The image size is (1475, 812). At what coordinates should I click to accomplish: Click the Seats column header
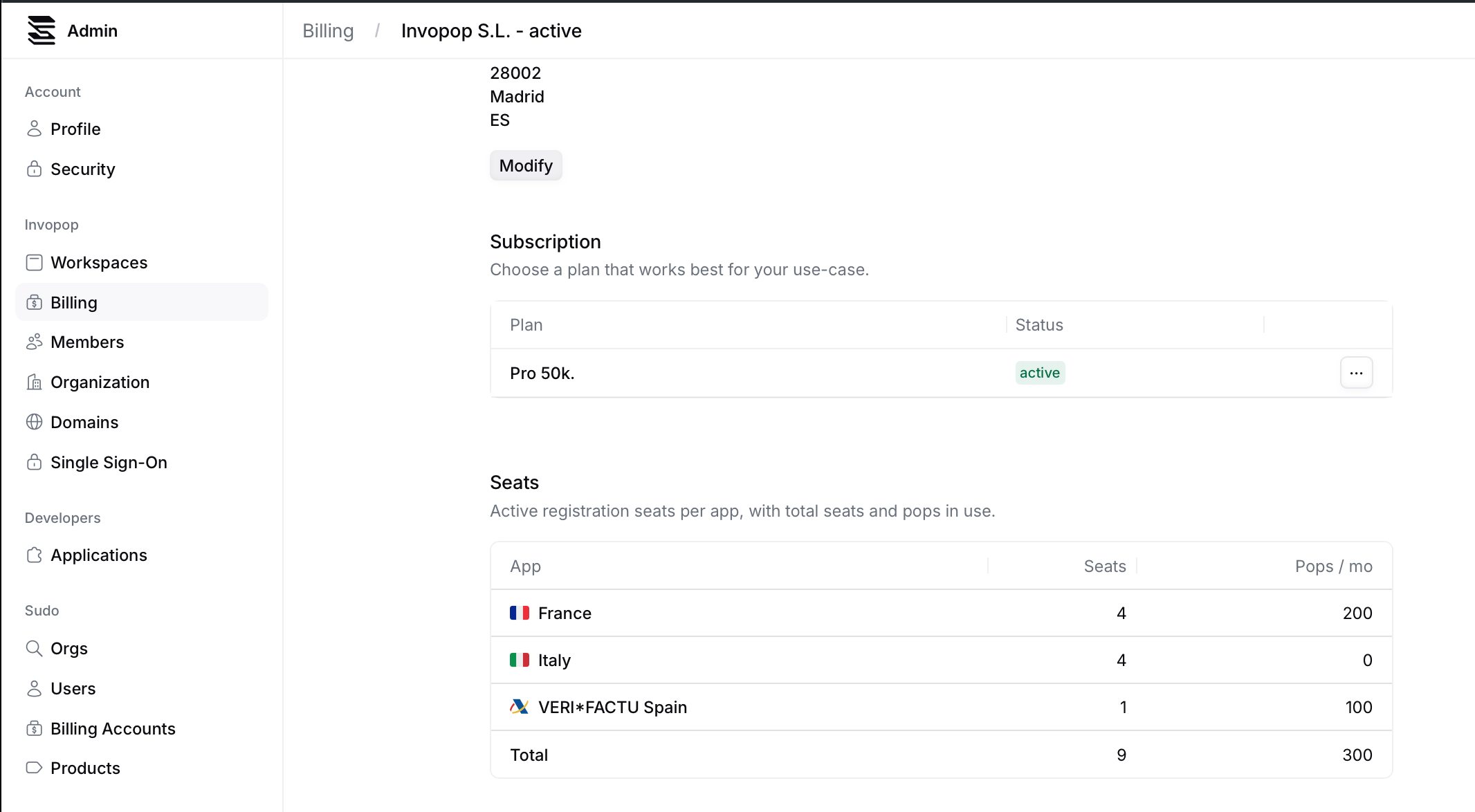[1105, 566]
